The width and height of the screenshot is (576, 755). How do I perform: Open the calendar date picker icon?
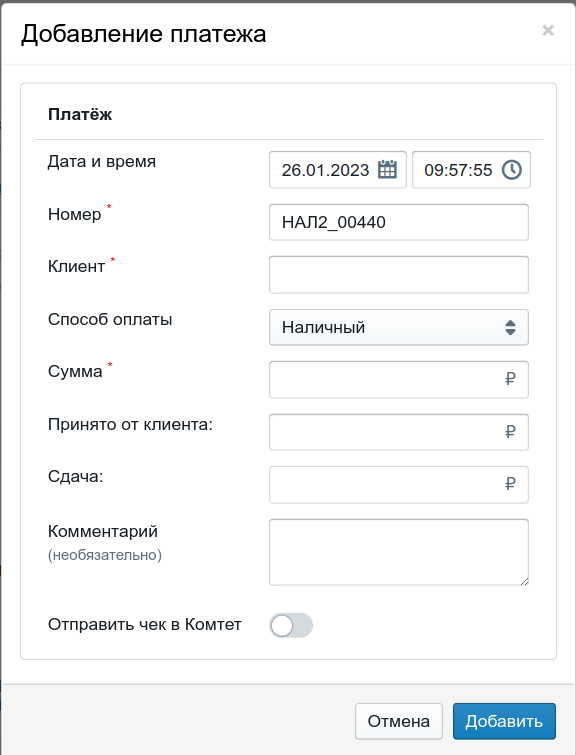pyautogui.click(x=387, y=169)
